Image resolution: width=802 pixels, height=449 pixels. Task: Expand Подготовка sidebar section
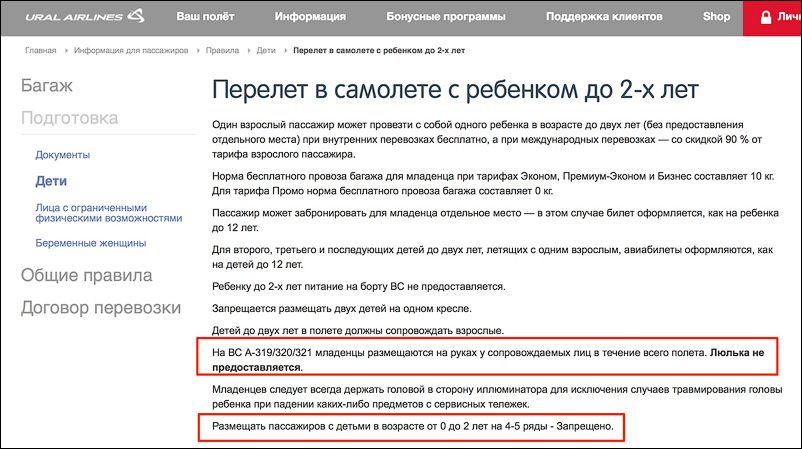(70, 118)
